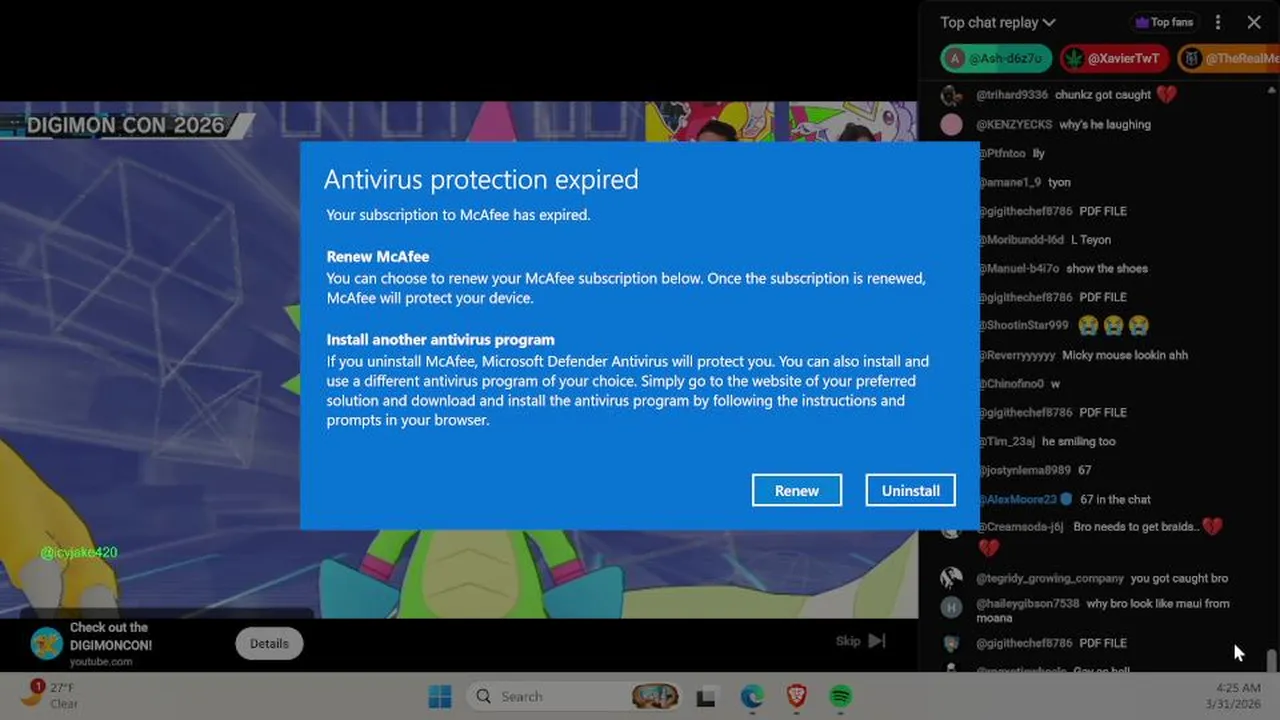Screen dimensions: 1280x720
Task: Click the @tegridy_growing_company avatar
Action: pos(952,578)
